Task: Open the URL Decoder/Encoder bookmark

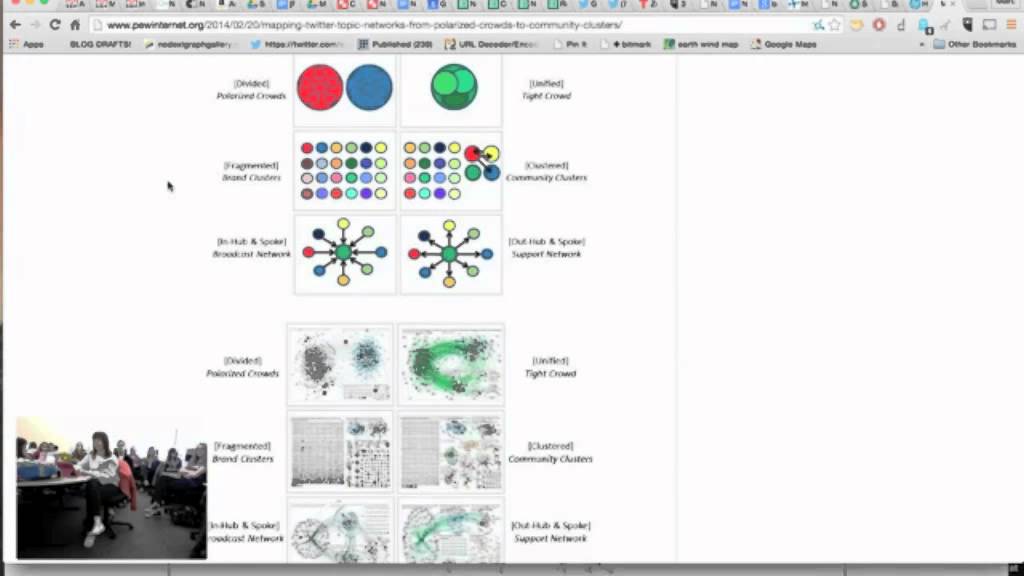Action: [x=491, y=44]
